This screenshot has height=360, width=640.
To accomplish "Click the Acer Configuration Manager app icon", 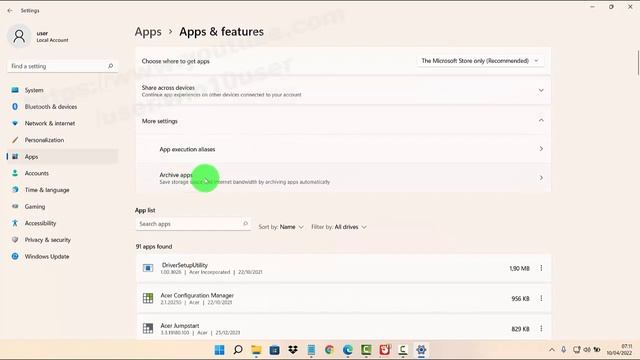I will [148, 298].
